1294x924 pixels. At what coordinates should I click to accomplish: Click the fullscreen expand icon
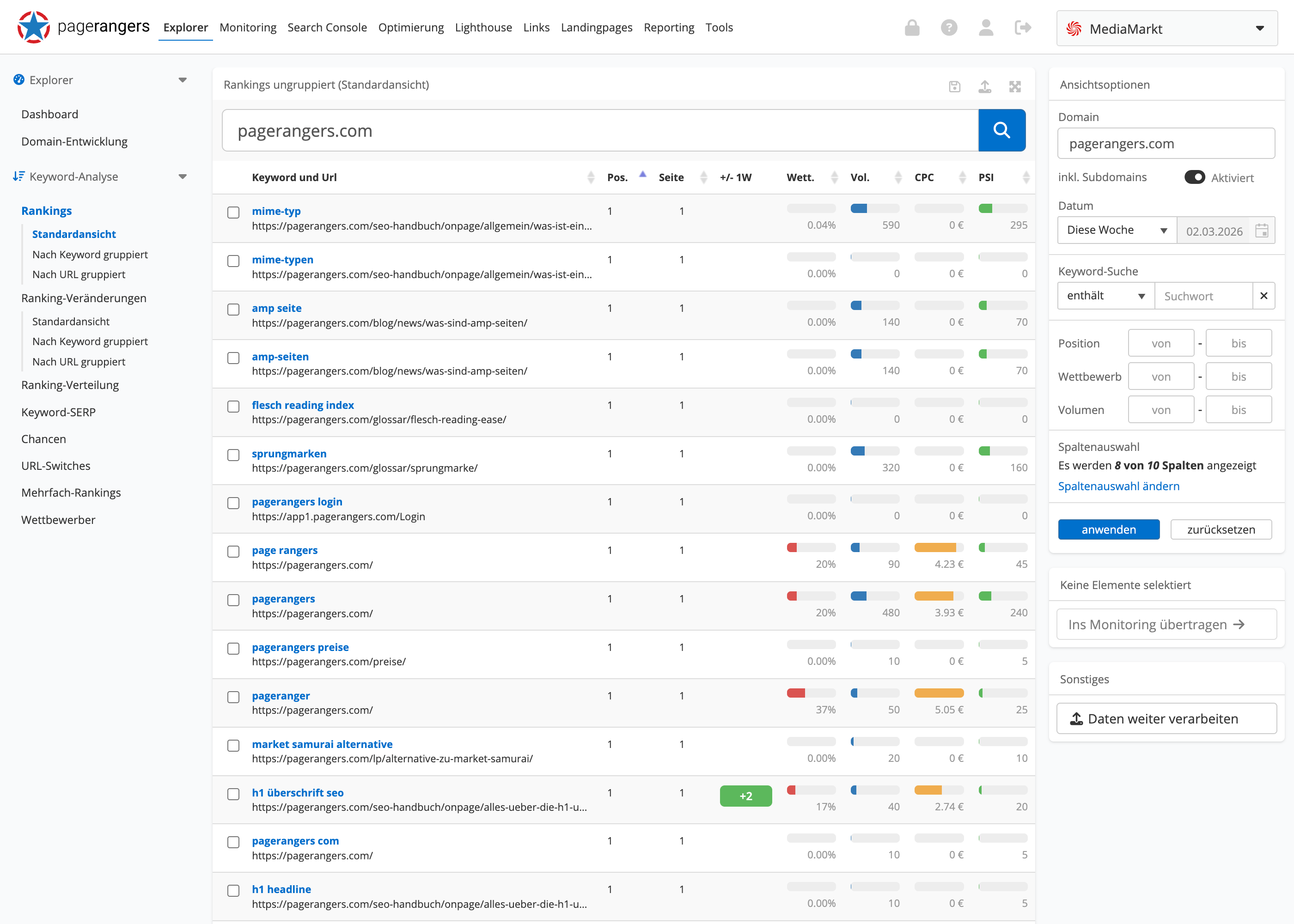click(x=1014, y=86)
